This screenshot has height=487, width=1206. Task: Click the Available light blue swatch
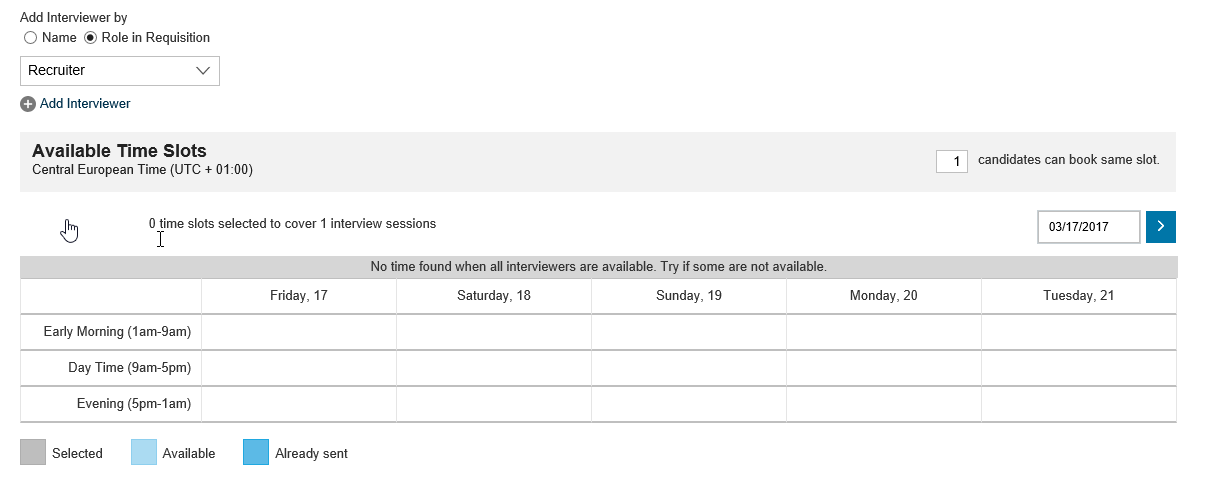click(144, 453)
